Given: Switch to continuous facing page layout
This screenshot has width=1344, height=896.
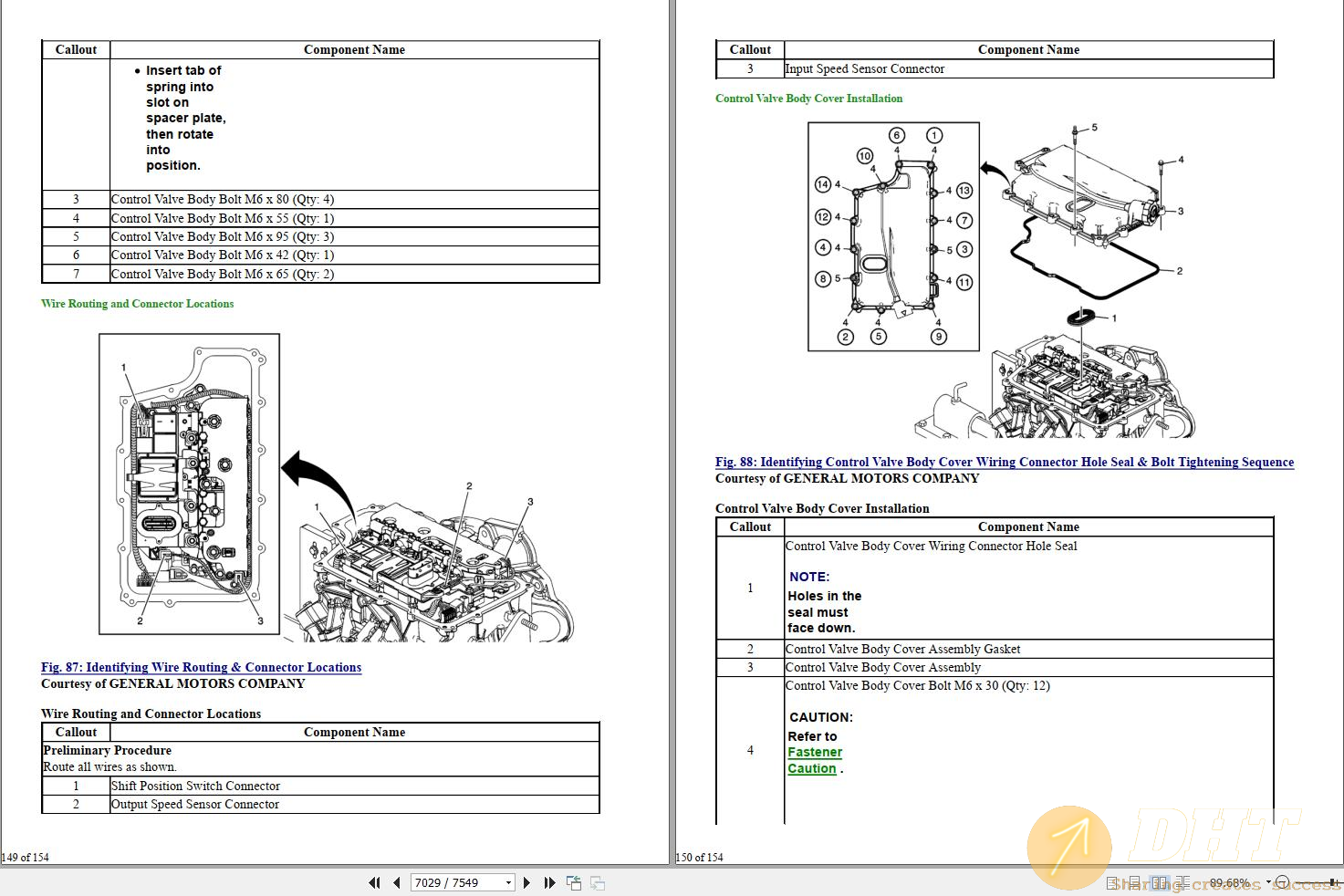Looking at the screenshot, I should pos(1183,882).
